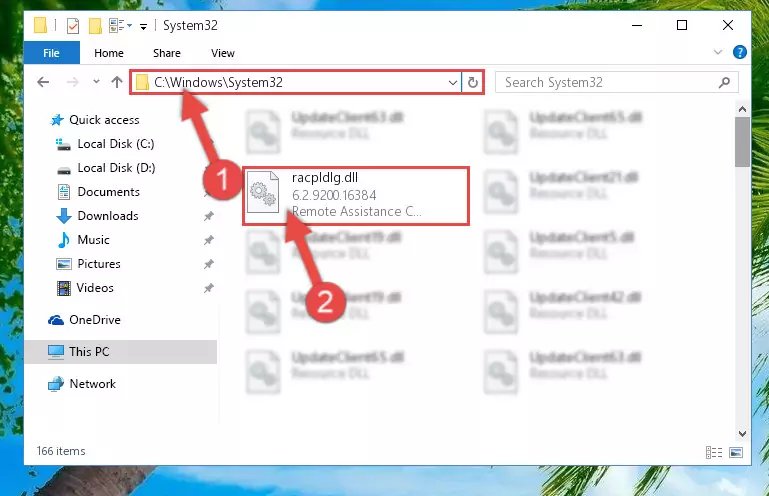This screenshot has height=496, width=769.
Task: Switch to Details view layout
Action: tap(714, 452)
